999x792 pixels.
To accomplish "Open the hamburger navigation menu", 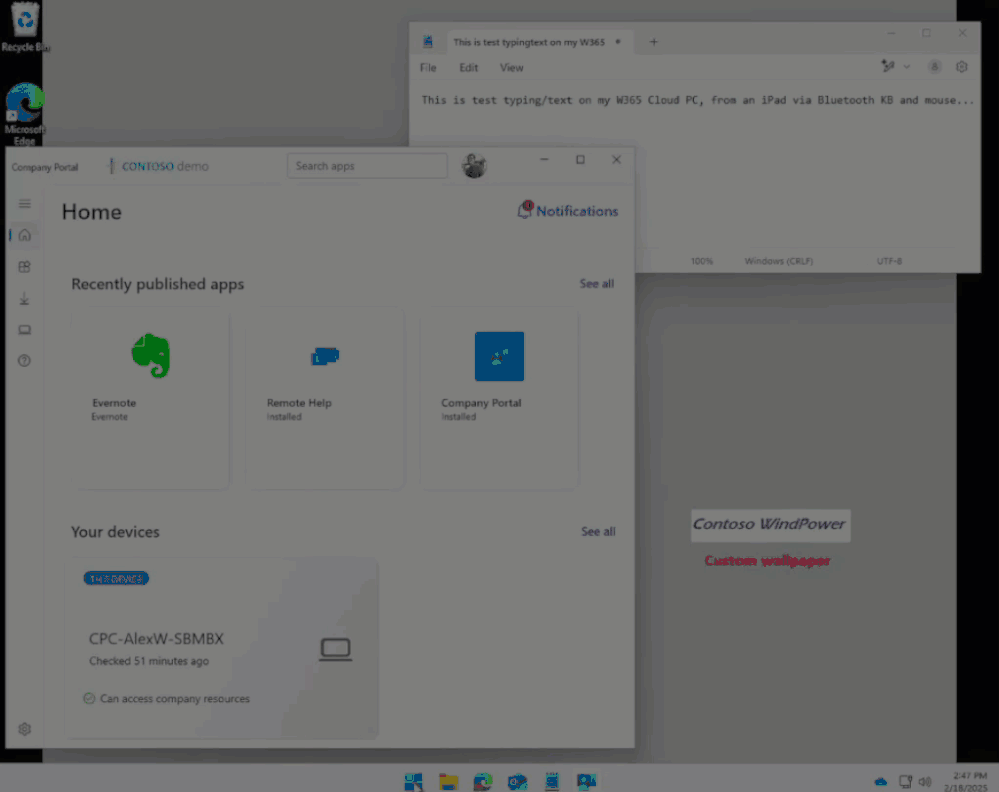I will click(24, 204).
